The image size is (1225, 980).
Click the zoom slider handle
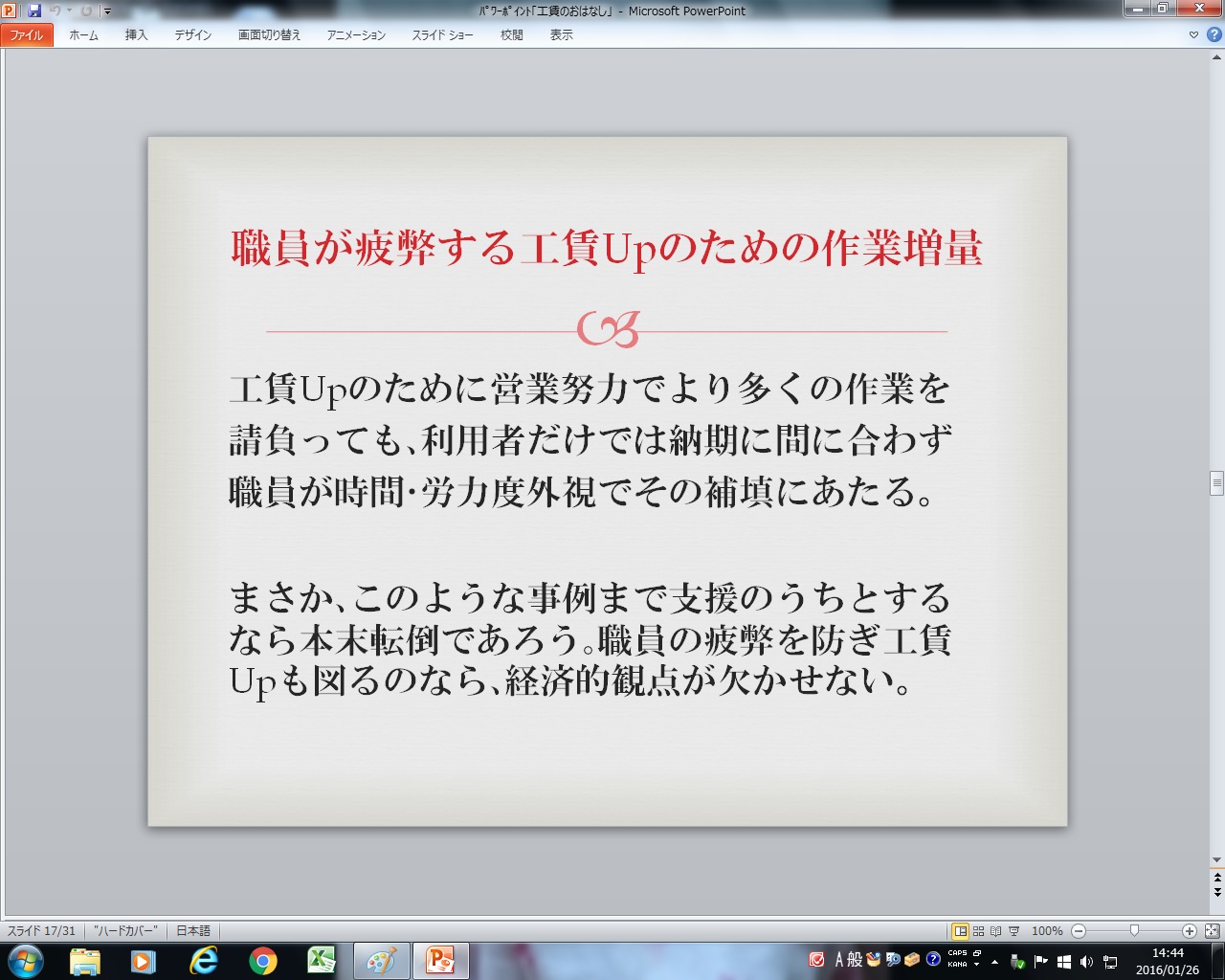(x=1134, y=930)
